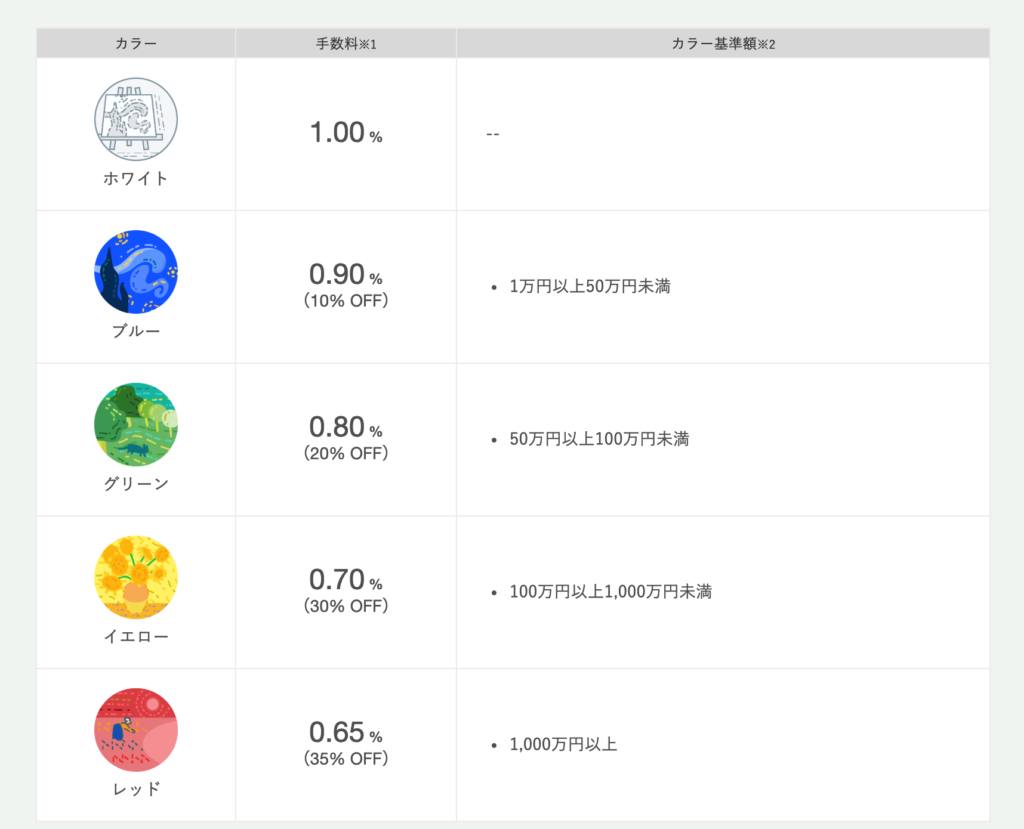The width and height of the screenshot is (1024, 829).
Task: Click the Green landscape icon
Action: pos(136,425)
